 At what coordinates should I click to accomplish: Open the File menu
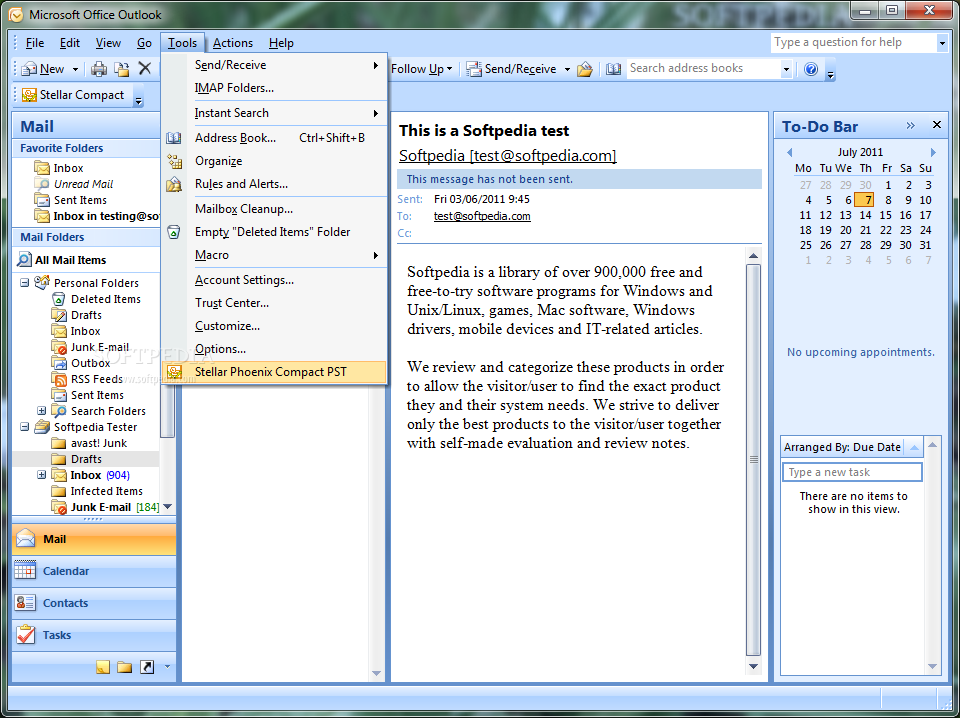pos(34,43)
